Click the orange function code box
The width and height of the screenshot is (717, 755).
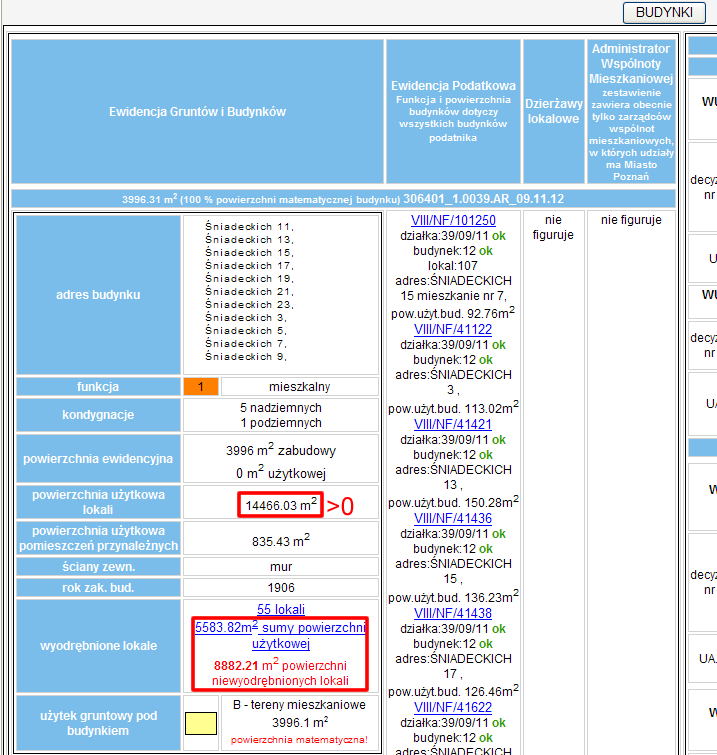200,387
